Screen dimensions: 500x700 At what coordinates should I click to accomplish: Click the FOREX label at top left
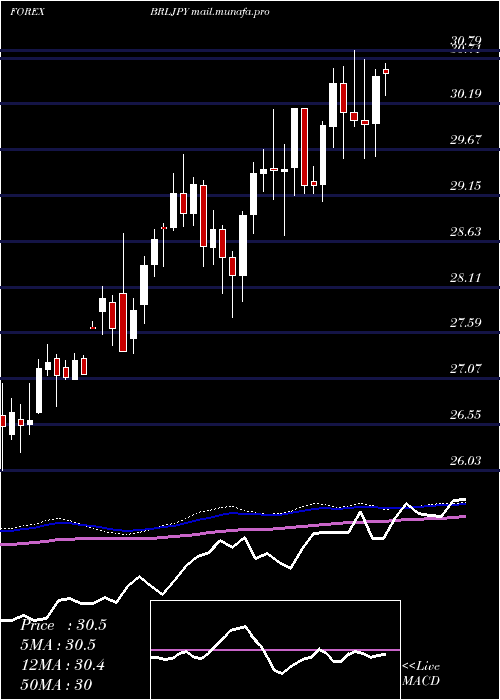click(x=27, y=12)
